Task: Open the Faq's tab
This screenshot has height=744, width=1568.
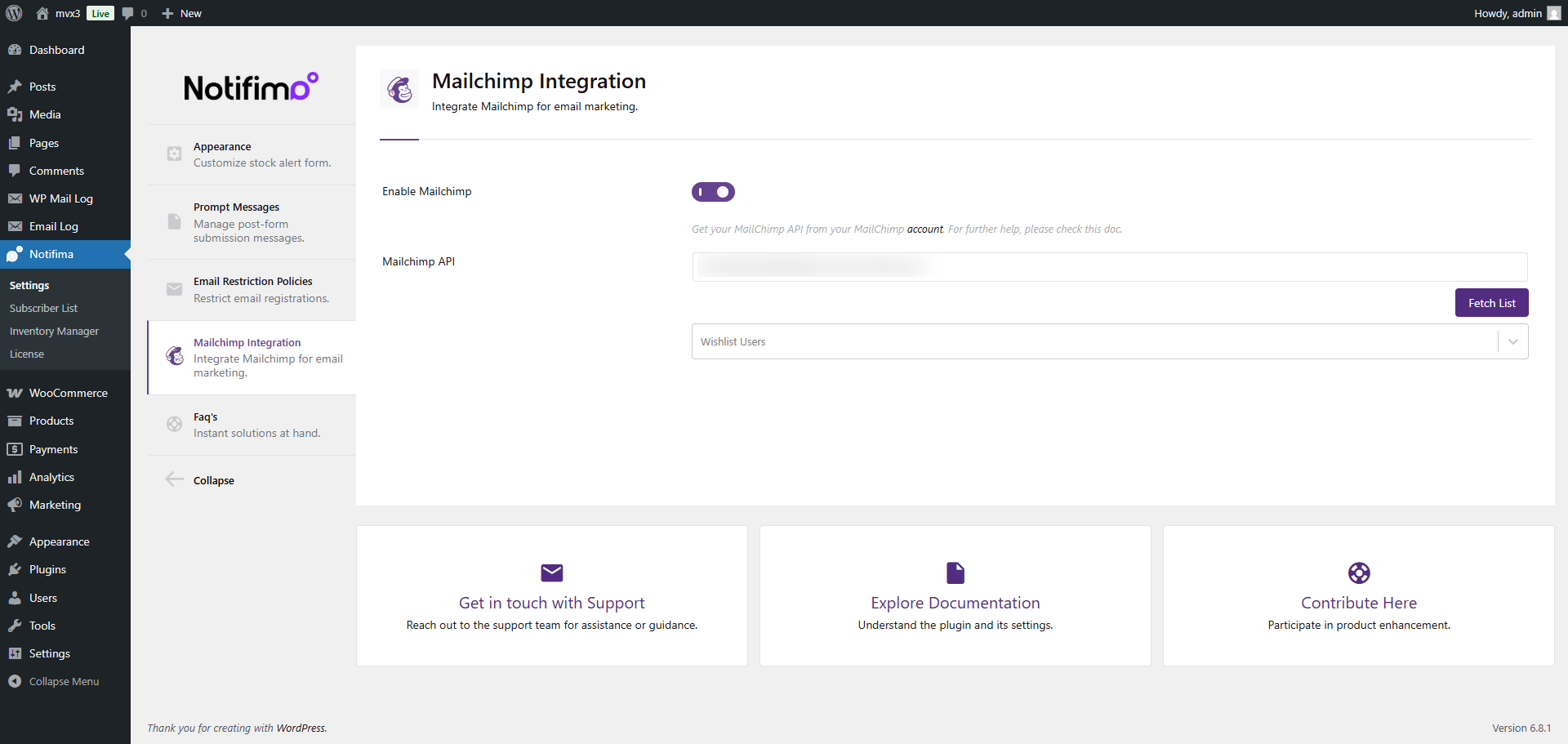Action: tap(252, 425)
